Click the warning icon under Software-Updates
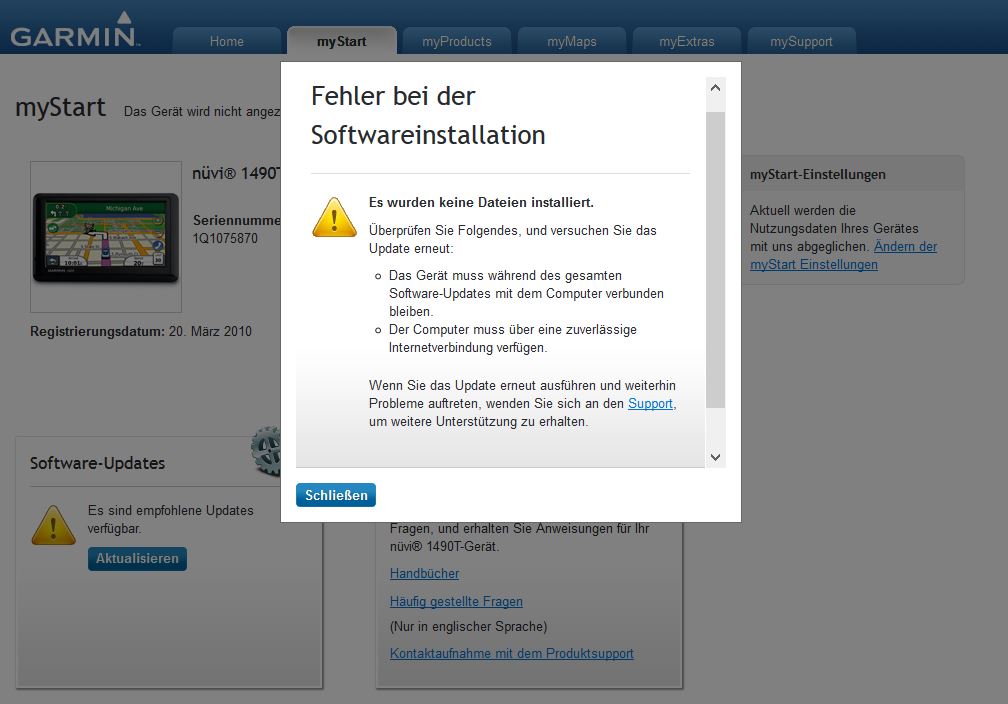 pos(53,525)
